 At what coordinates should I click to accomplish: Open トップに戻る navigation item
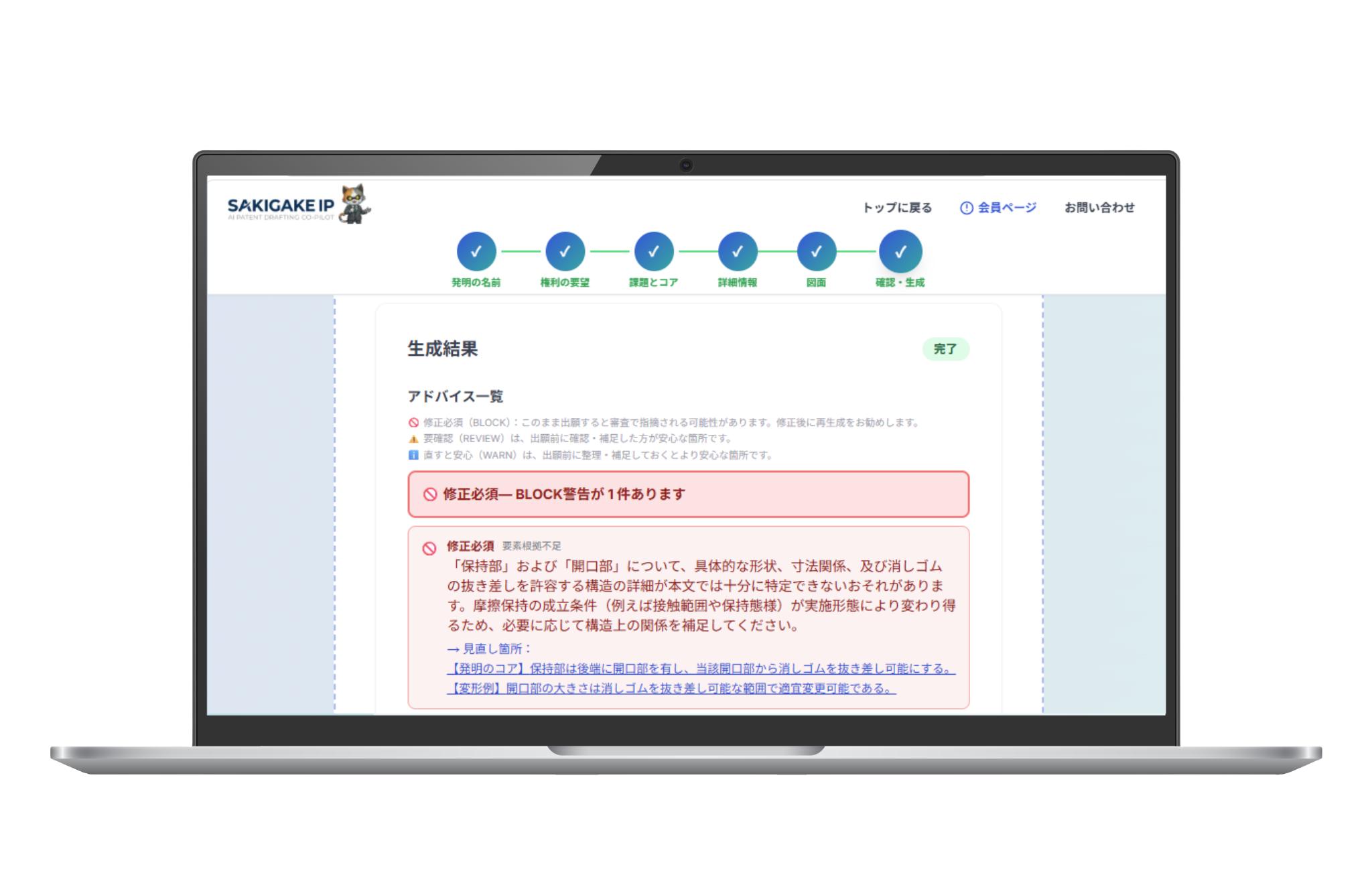click(x=897, y=208)
